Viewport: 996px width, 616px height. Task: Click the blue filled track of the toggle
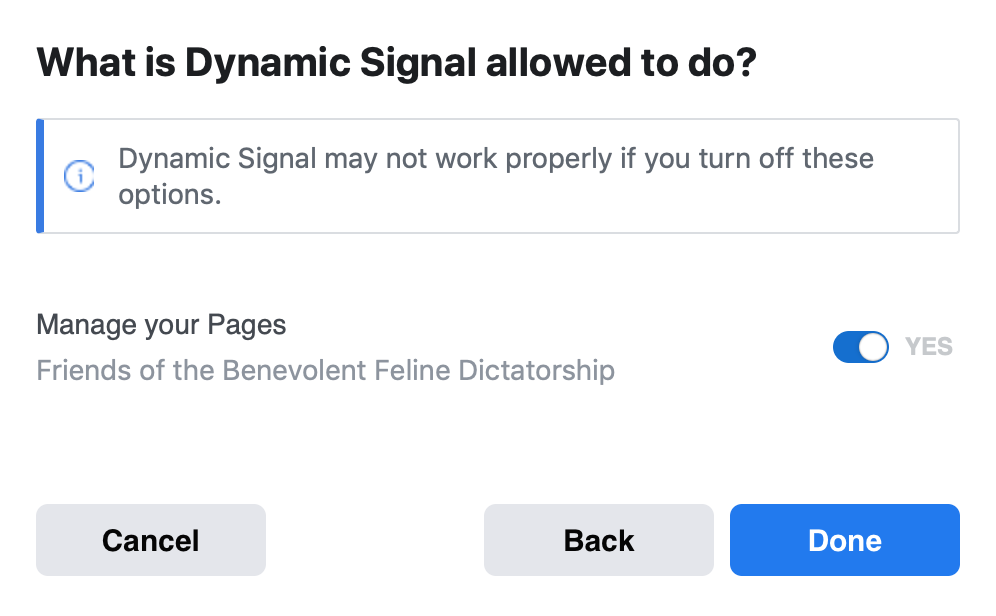coord(845,347)
